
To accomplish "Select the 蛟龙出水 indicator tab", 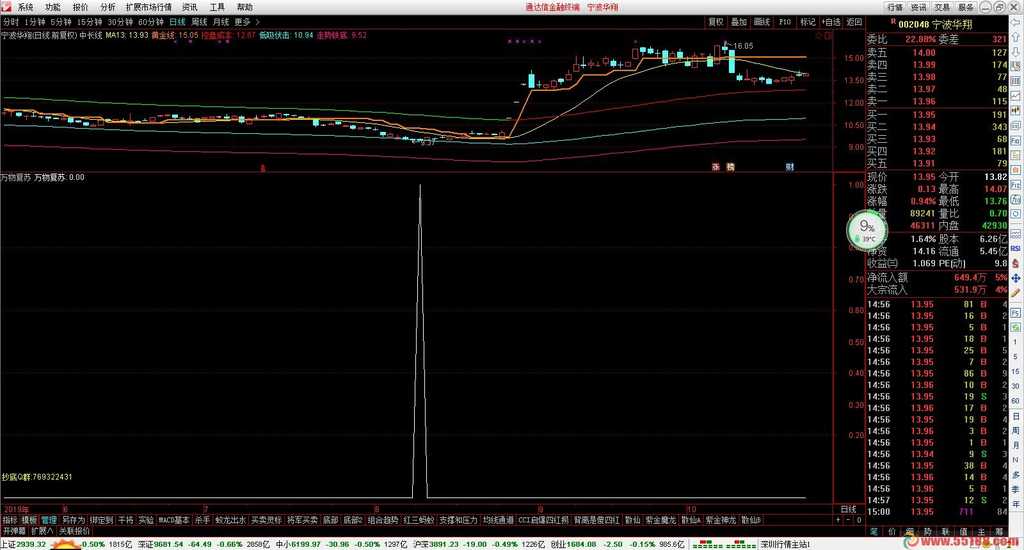I will coord(231,521).
